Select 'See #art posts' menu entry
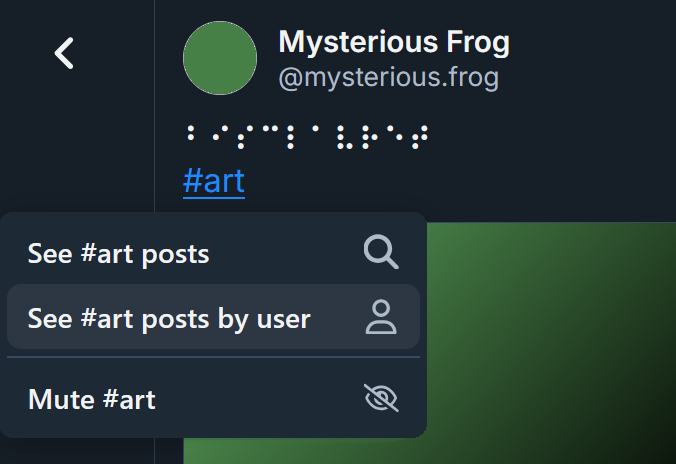Viewport: 676px width, 464px height. pyautogui.click(x=213, y=253)
